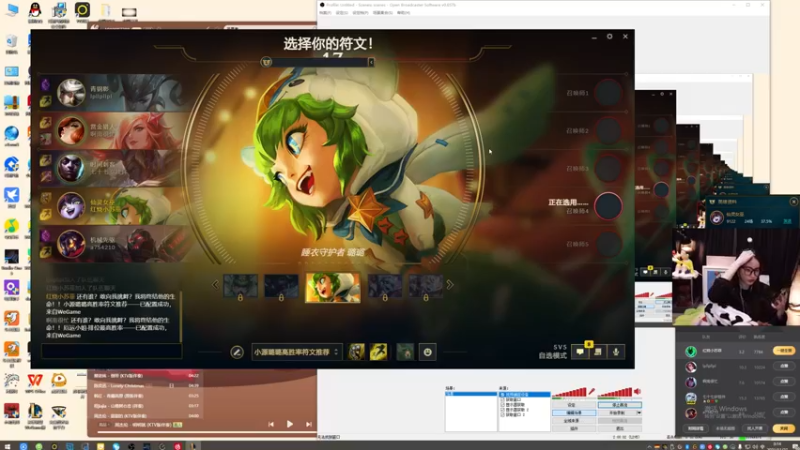Open the emote selector button
Viewport: 800px width, 450px height.
pos(428,352)
